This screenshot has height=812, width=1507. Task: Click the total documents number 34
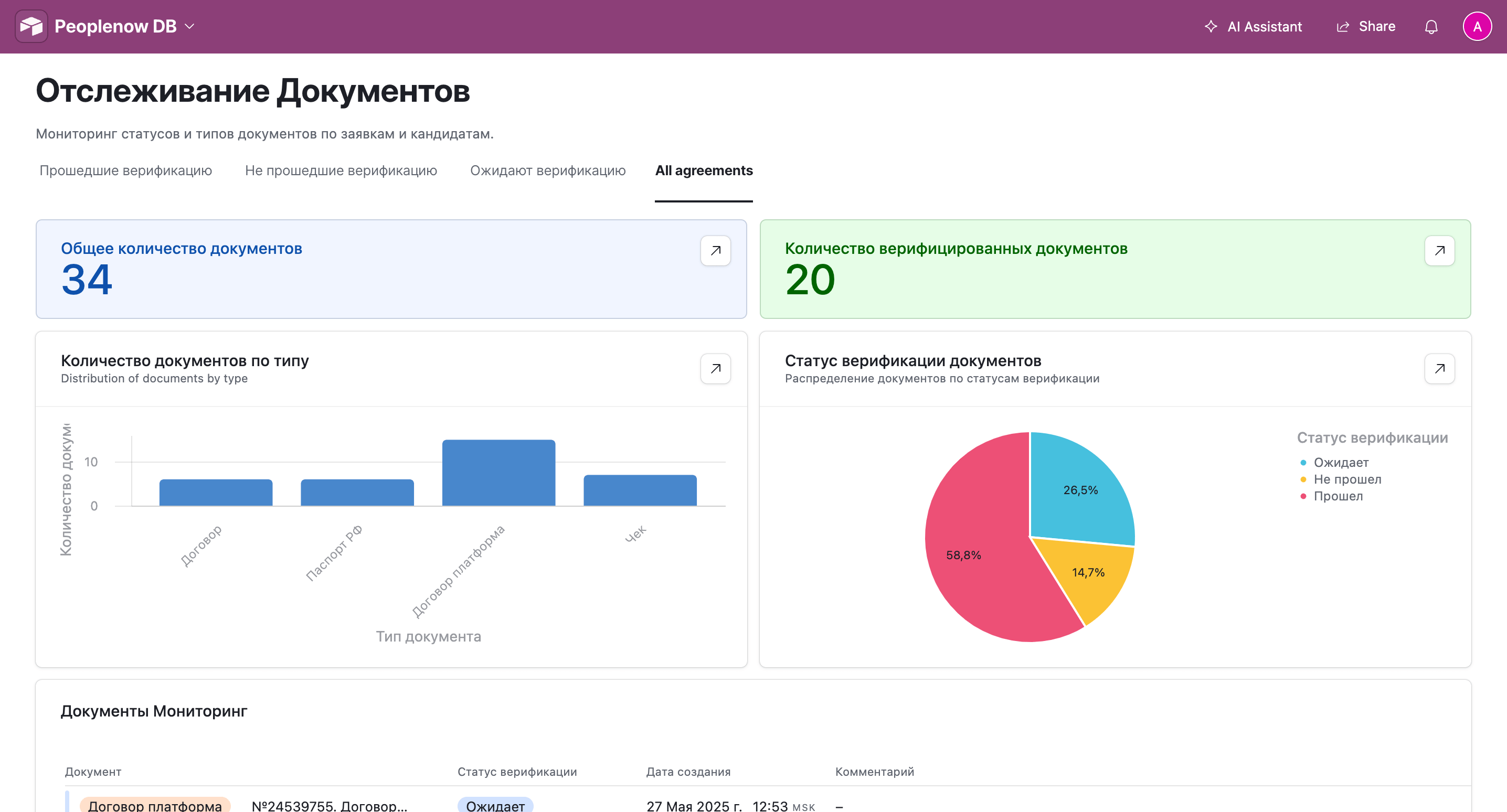pyautogui.click(x=87, y=280)
